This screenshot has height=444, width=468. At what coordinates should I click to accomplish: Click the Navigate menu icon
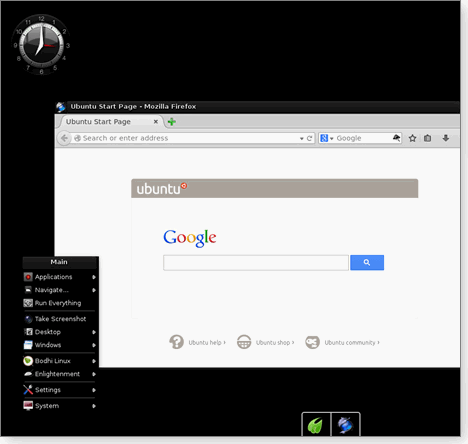[x=28, y=290]
